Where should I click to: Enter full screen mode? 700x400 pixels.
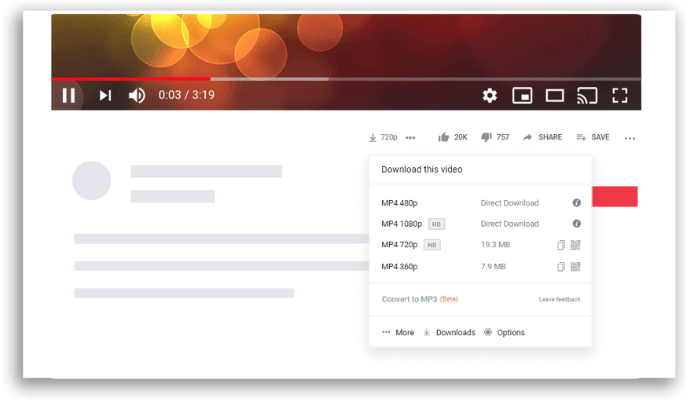pos(620,96)
